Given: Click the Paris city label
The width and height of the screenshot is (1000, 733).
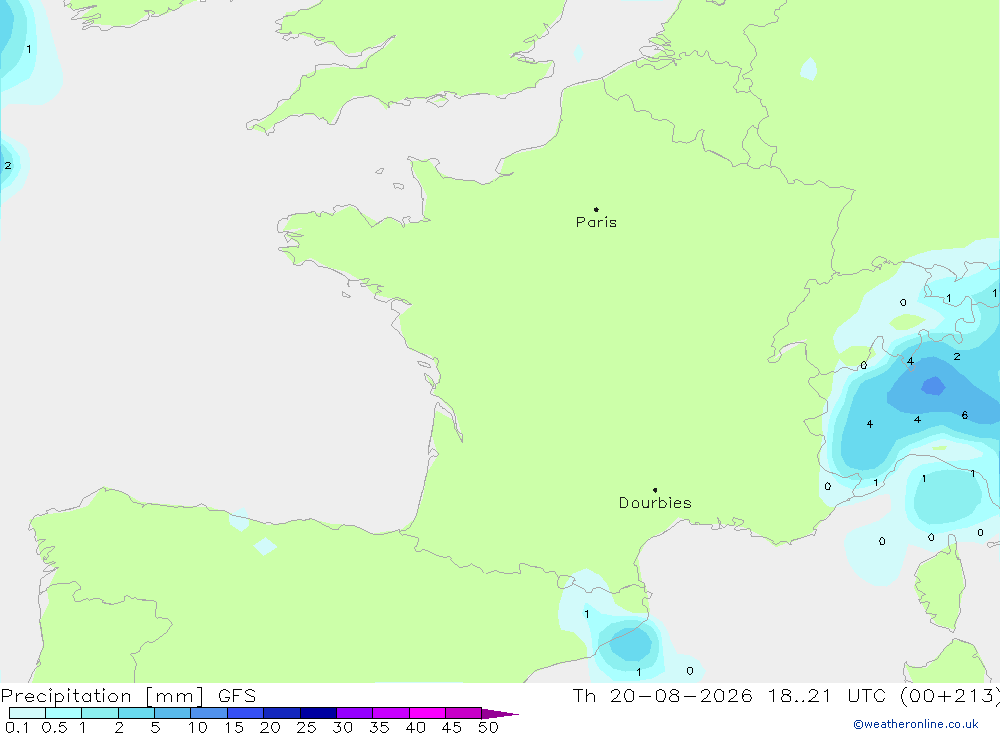Looking at the screenshot, I should click(x=596, y=222).
